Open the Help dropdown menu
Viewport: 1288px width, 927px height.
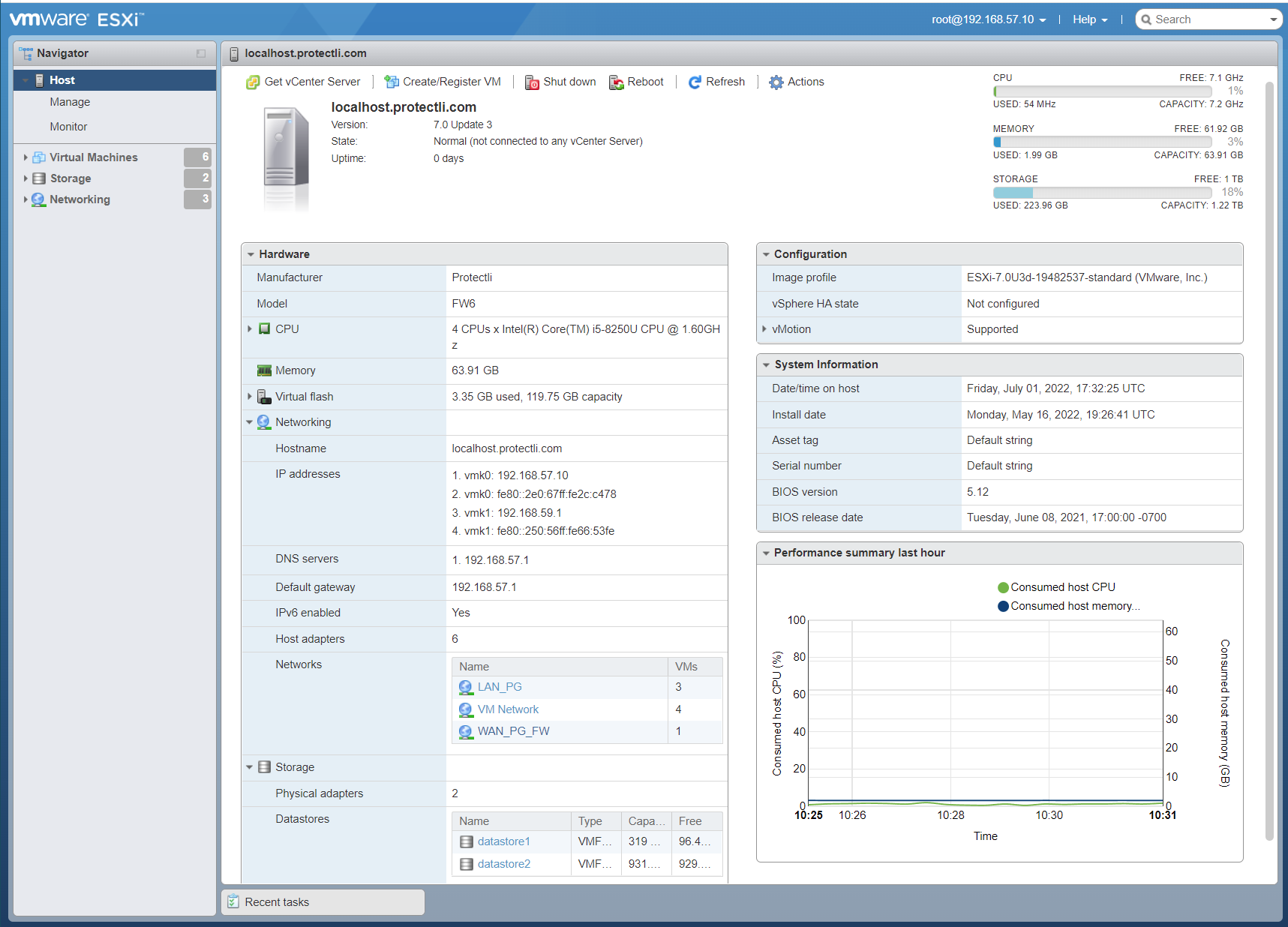pos(1090,19)
